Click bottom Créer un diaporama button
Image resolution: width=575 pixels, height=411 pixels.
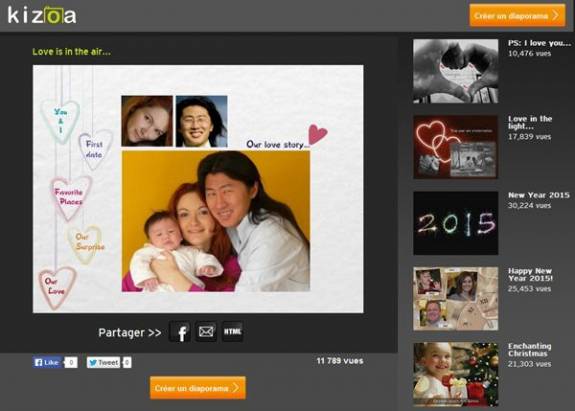click(x=198, y=388)
